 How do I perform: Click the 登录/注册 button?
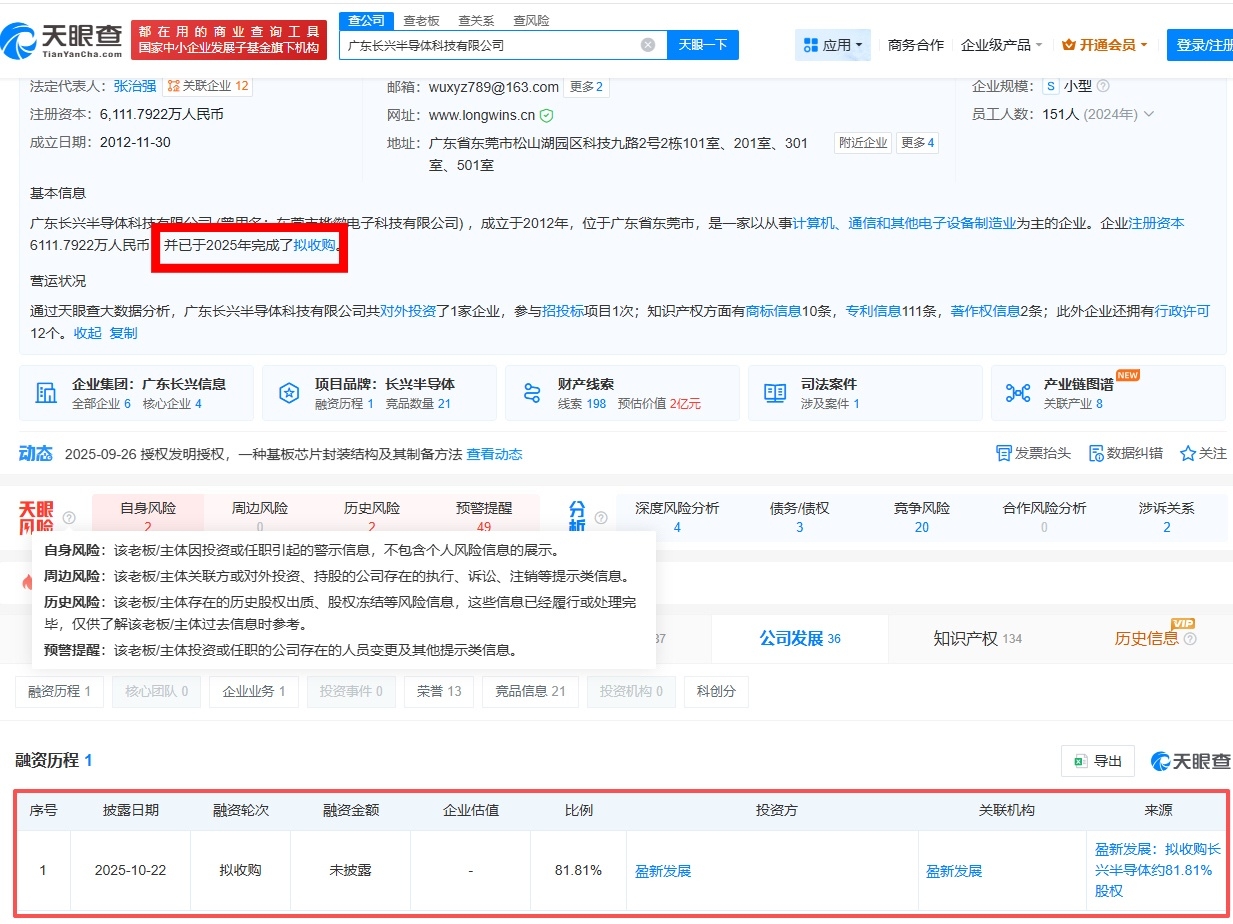tap(1202, 45)
